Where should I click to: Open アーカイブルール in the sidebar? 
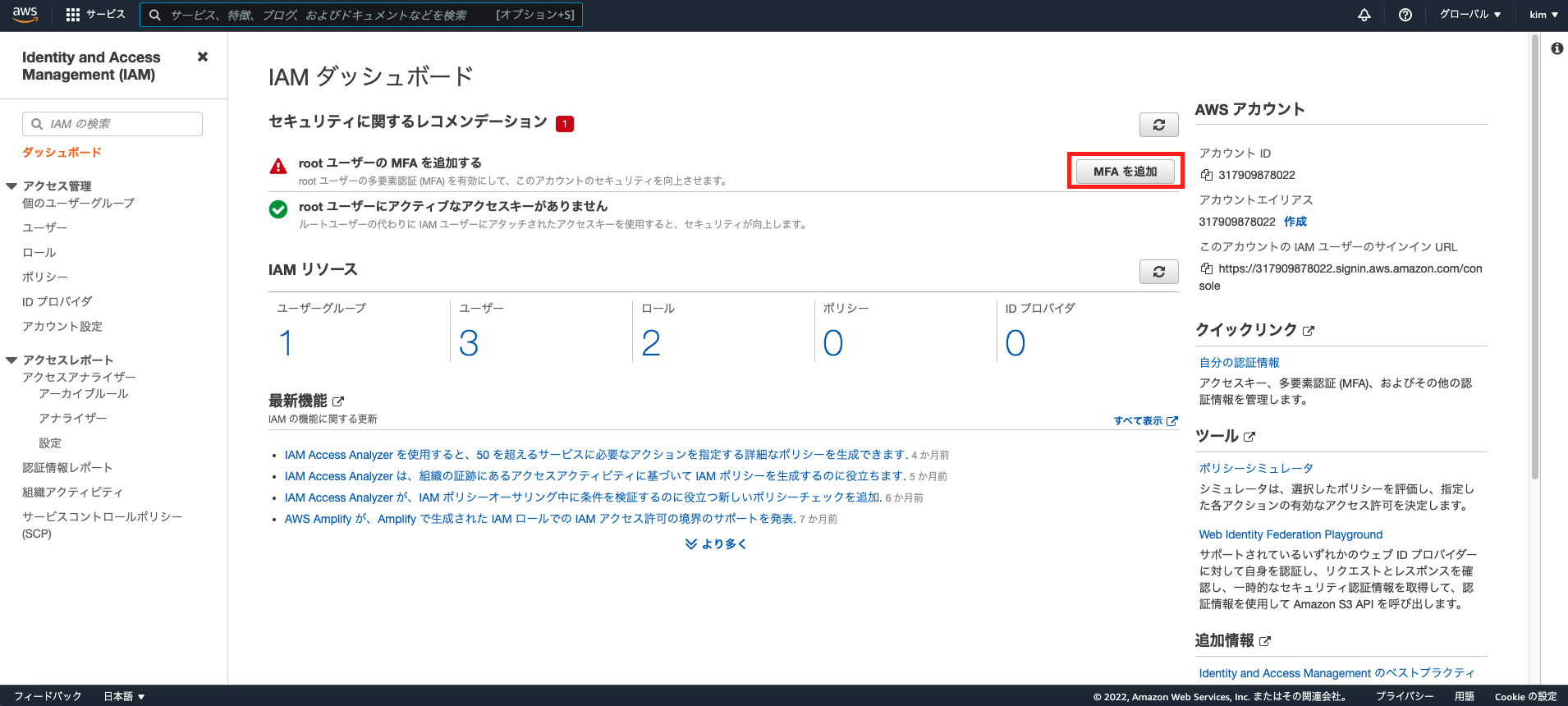(83, 393)
